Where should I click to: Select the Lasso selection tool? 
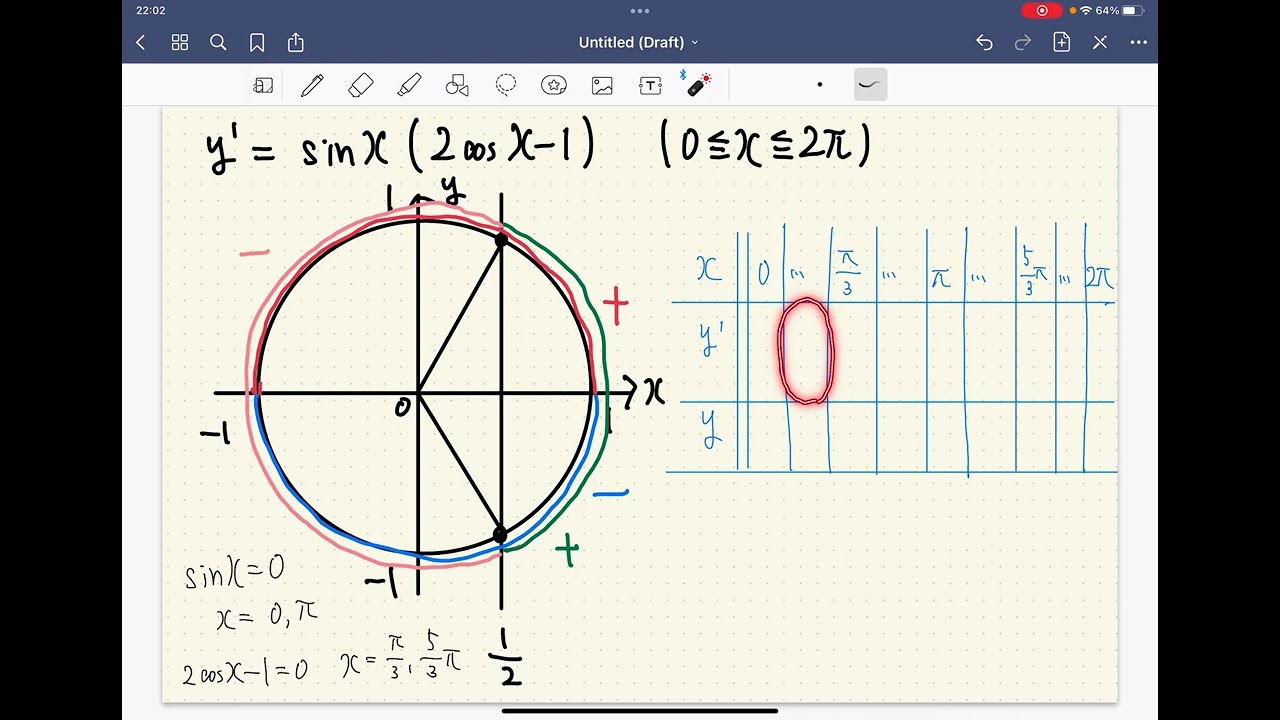506,86
